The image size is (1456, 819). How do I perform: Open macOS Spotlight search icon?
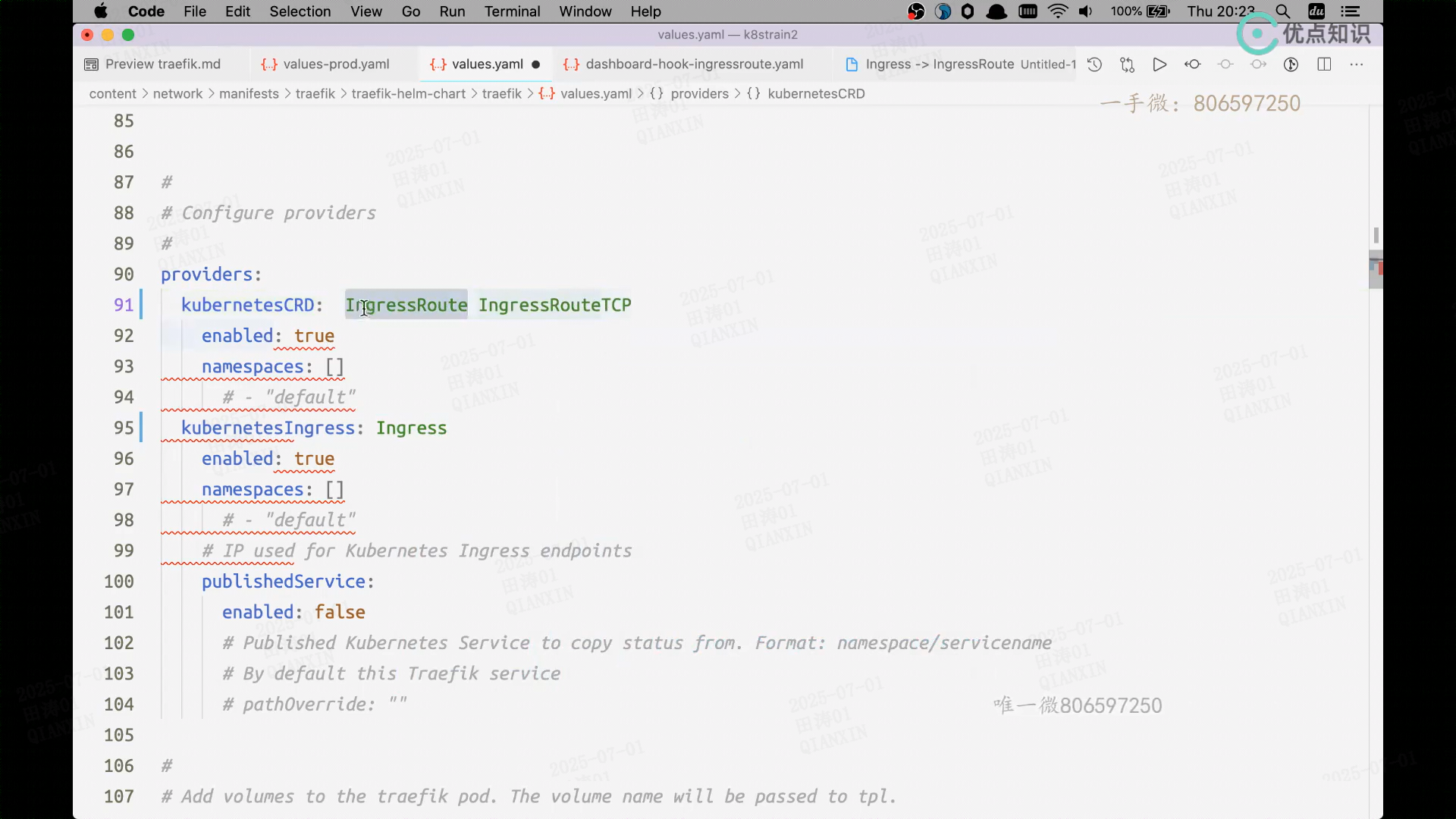click(x=1282, y=11)
